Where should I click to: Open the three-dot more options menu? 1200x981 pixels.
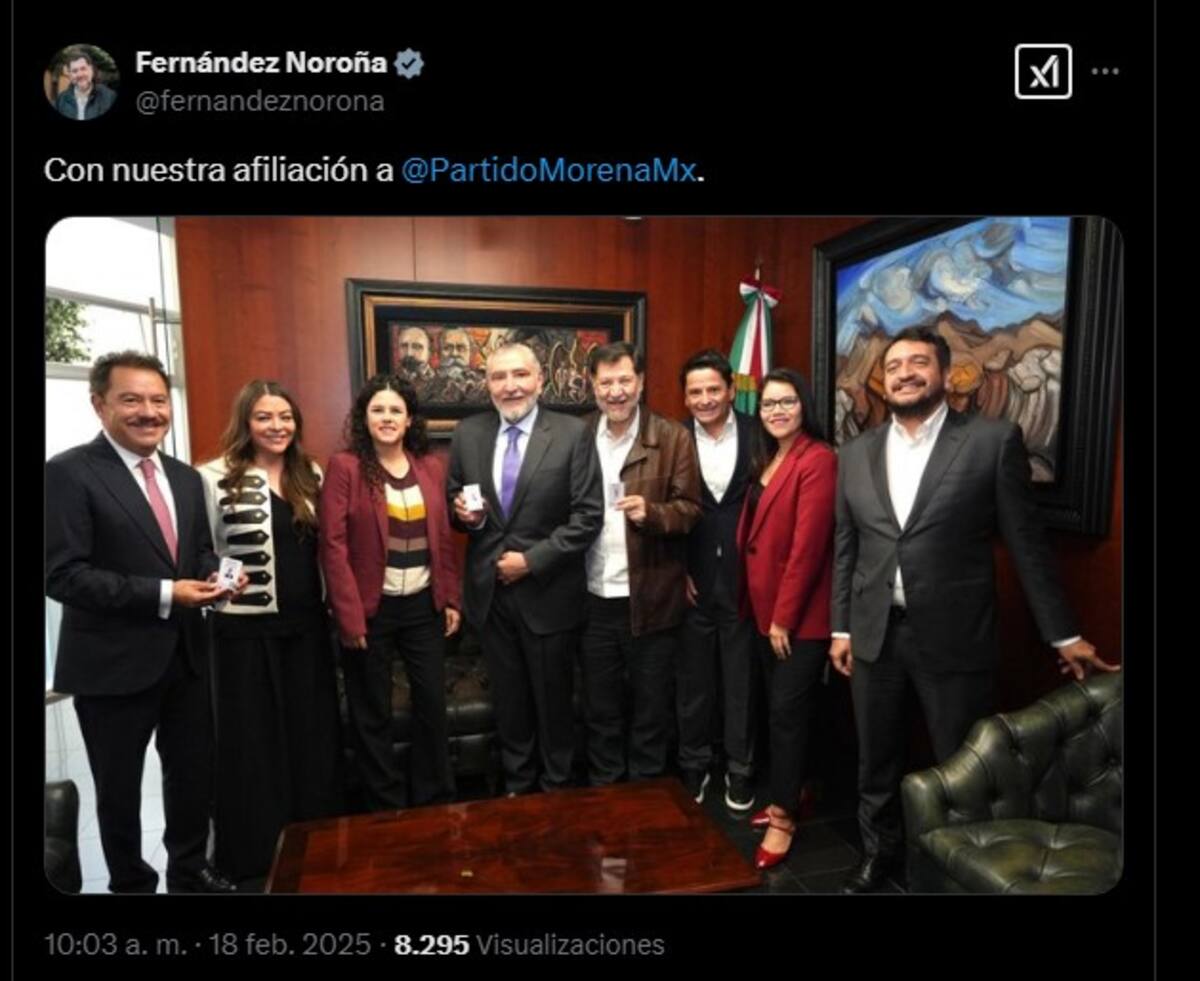1105,72
